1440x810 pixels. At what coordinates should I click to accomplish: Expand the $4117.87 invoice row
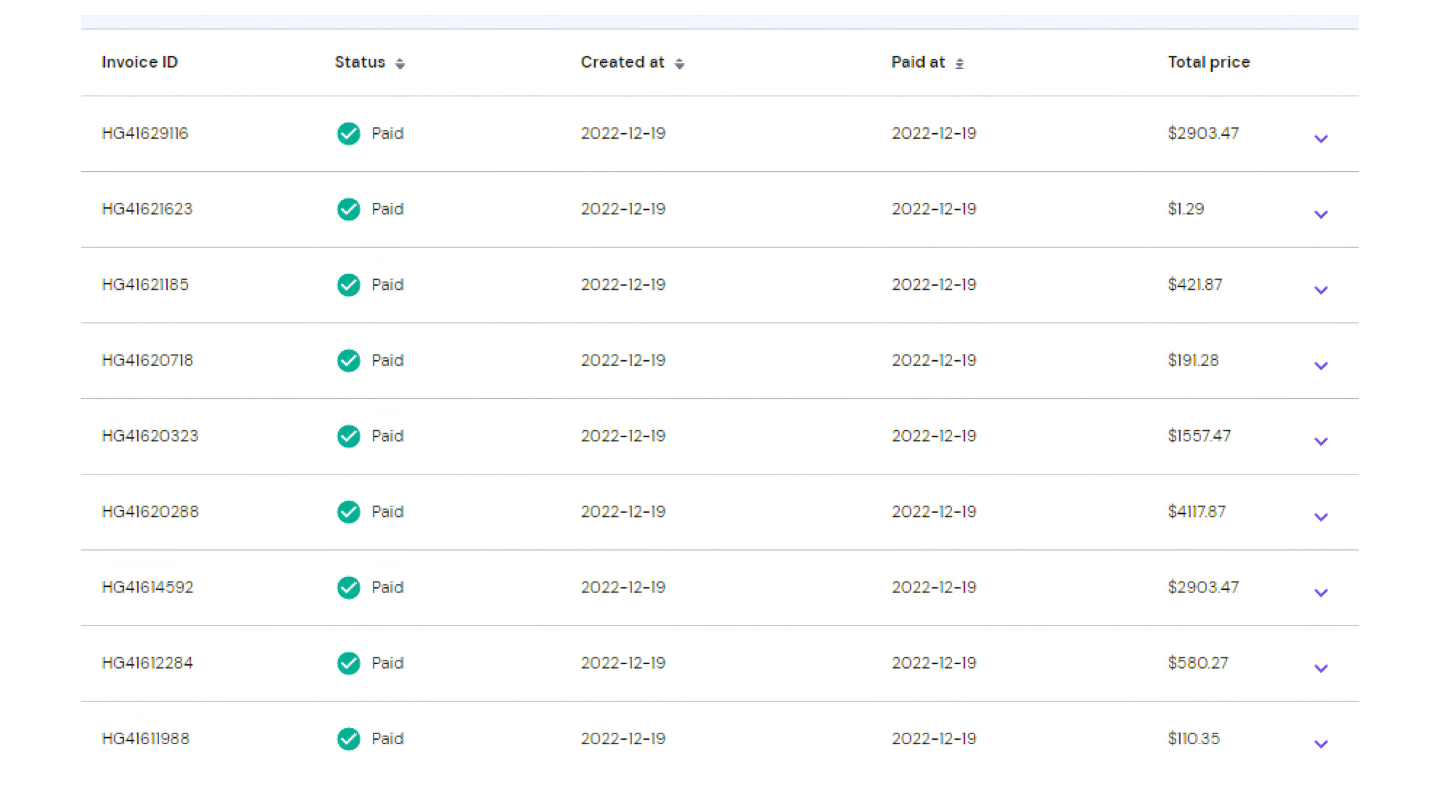pyautogui.click(x=1320, y=517)
